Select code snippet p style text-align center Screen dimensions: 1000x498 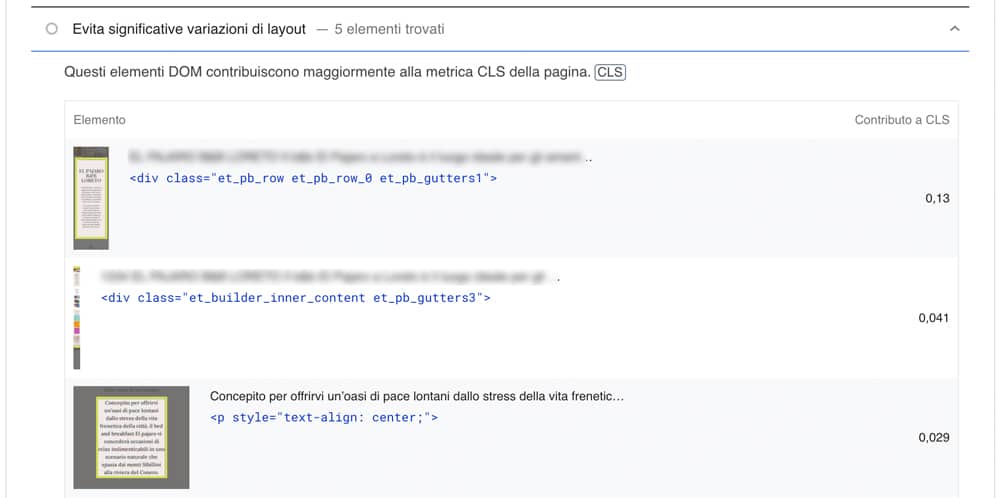pyautogui.click(x=324, y=418)
